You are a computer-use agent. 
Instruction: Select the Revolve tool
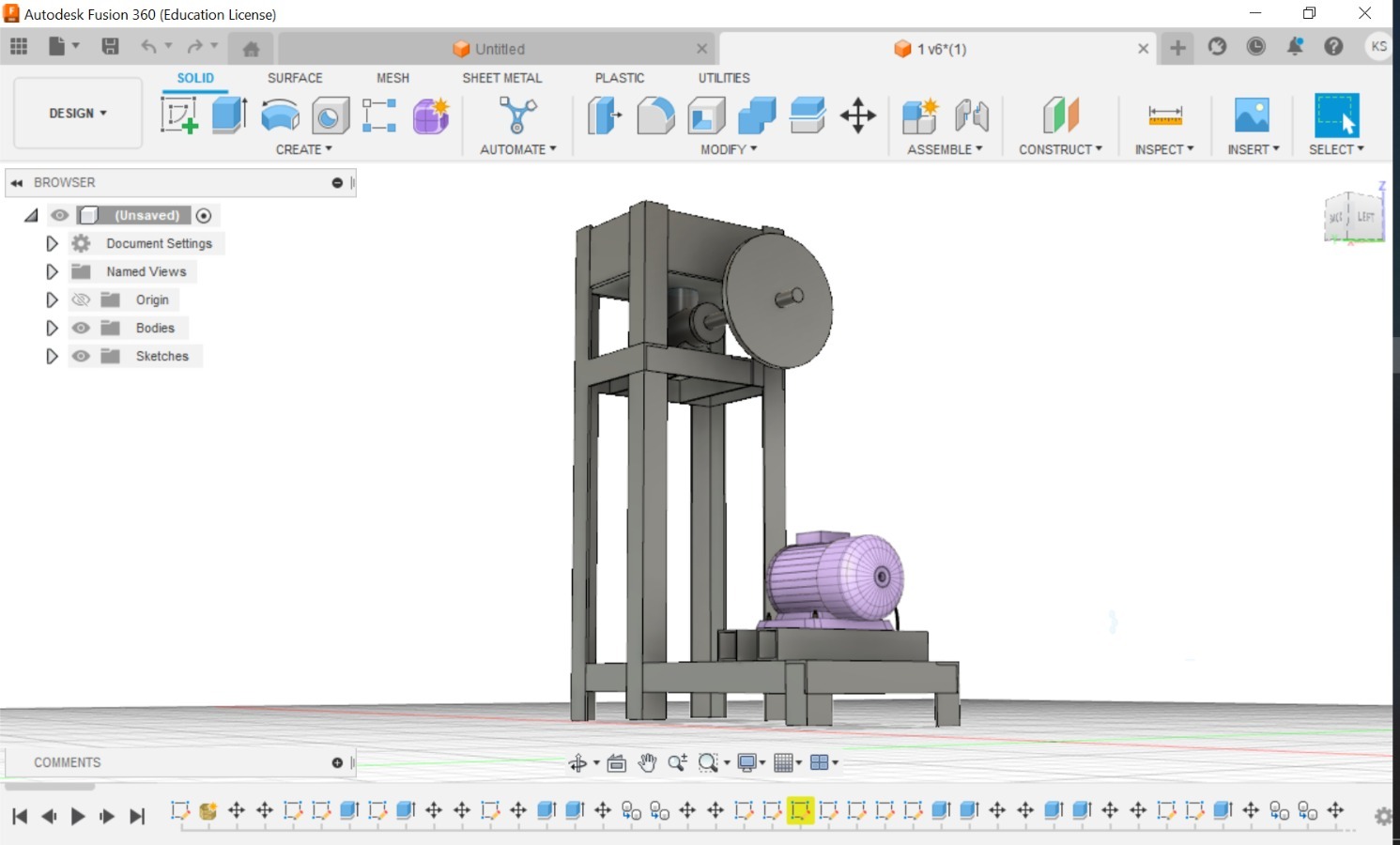pyautogui.click(x=280, y=116)
